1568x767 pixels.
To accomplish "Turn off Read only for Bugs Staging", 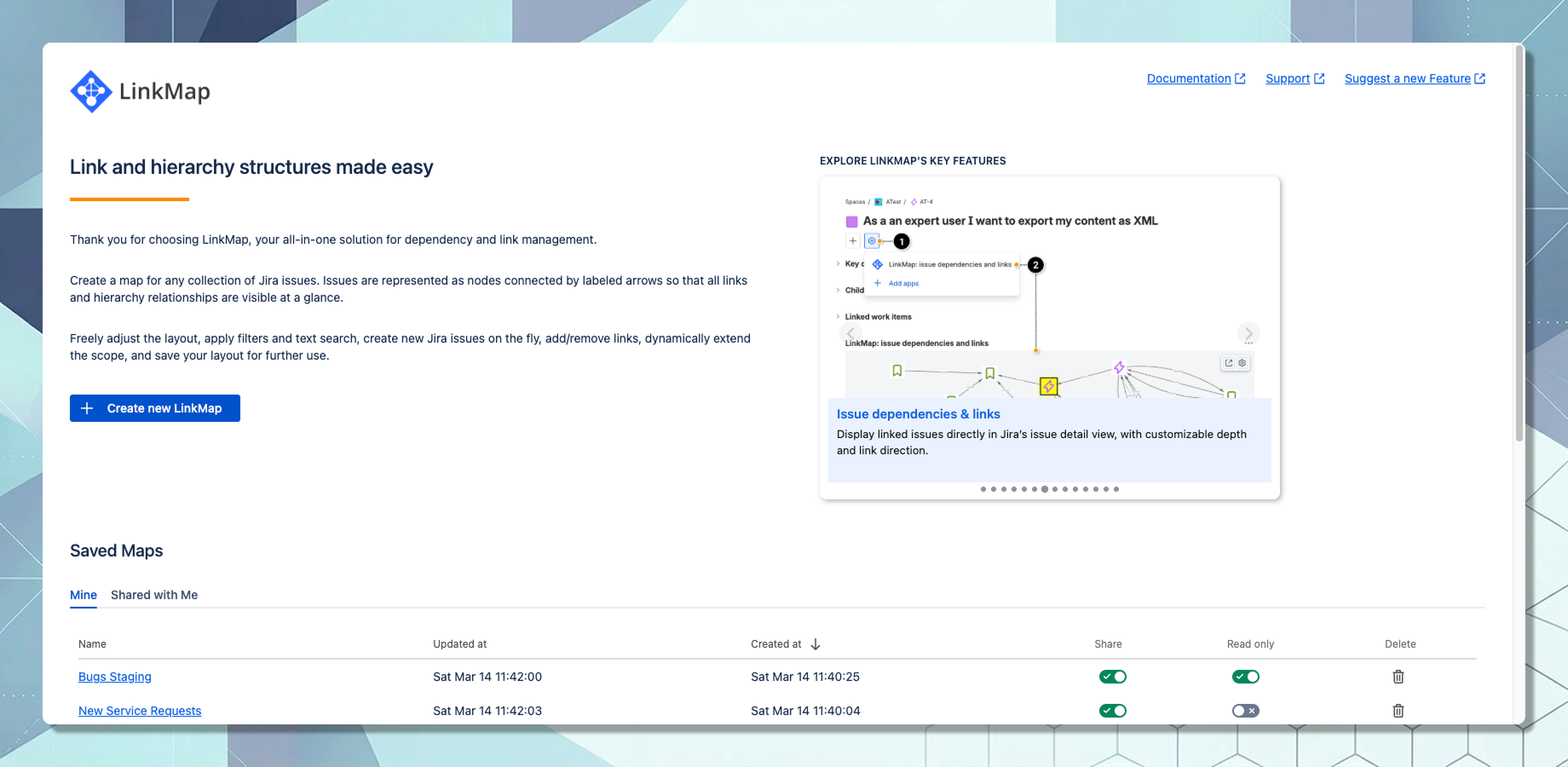I will [1245, 676].
